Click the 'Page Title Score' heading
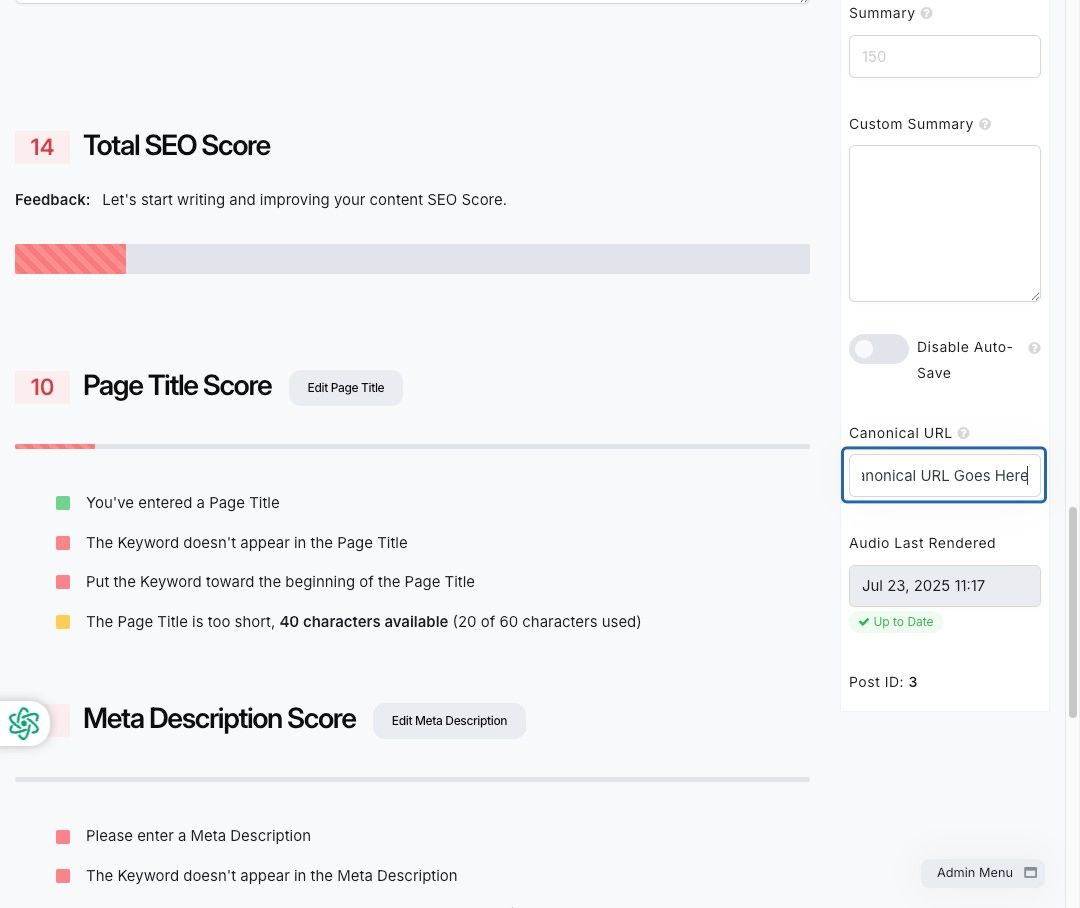 coord(178,386)
